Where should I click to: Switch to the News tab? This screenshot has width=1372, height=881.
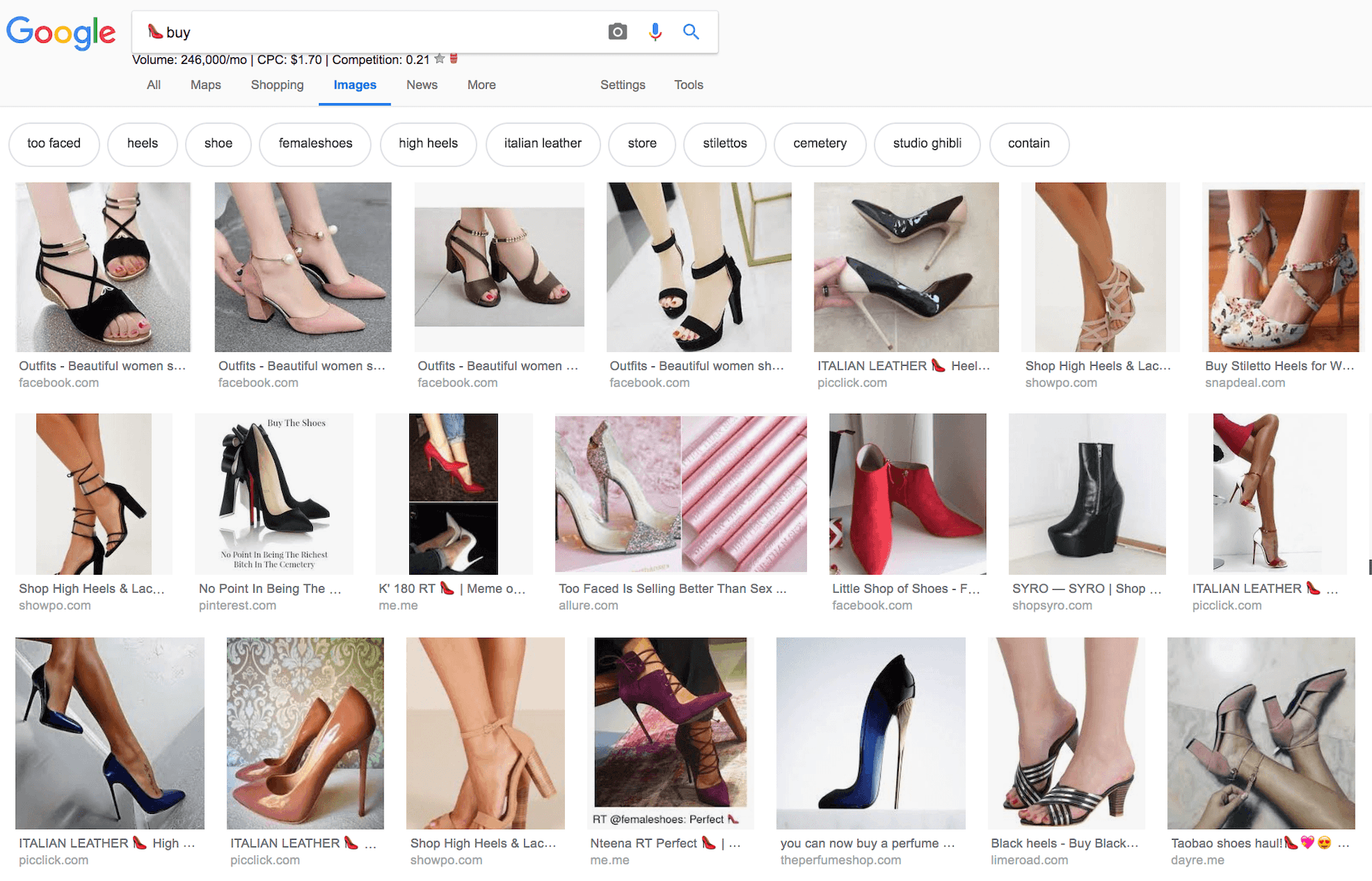coord(421,85)
